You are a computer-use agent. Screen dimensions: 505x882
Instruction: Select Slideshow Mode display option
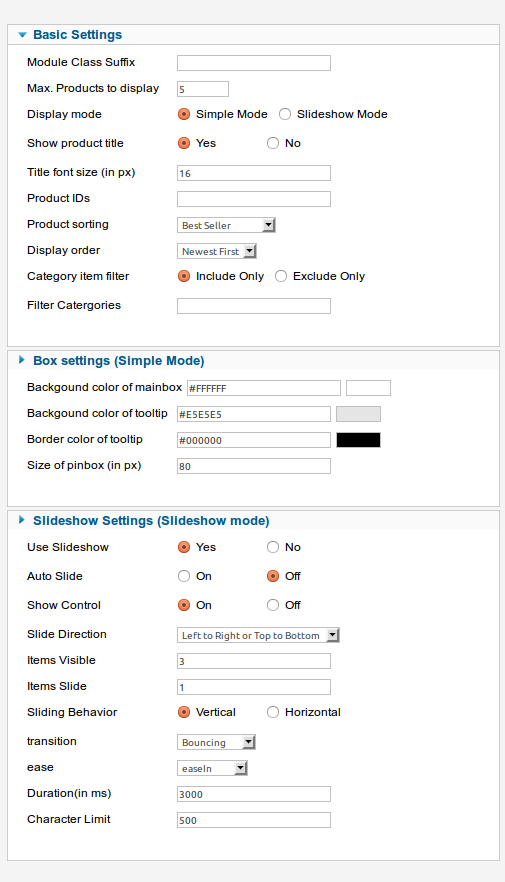pos(285,114)
